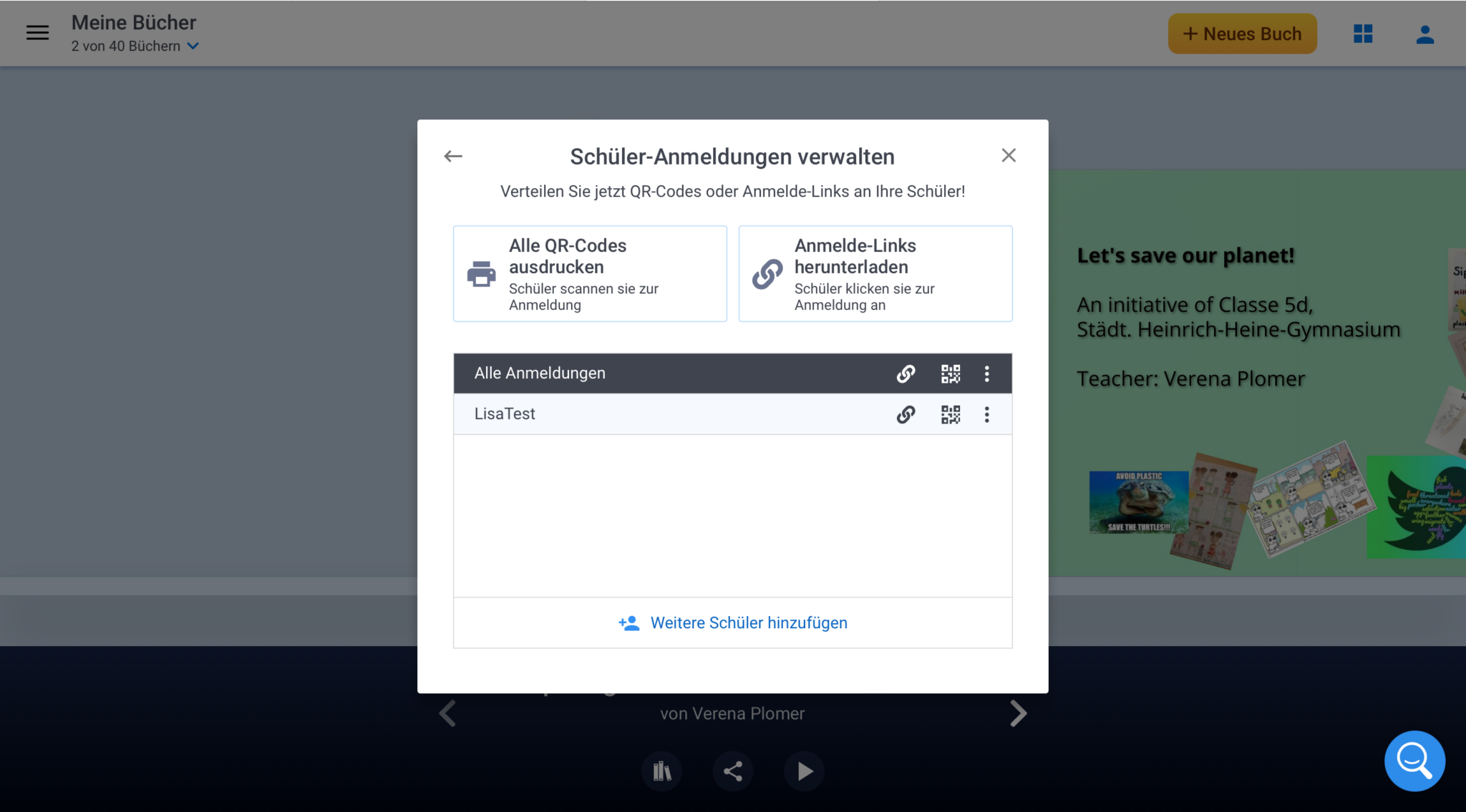The width and height of the screenshot is (1466, 812).
Task: Click 'Weitere Schüler hinzufügen' link
Action: tap(733, 623)
